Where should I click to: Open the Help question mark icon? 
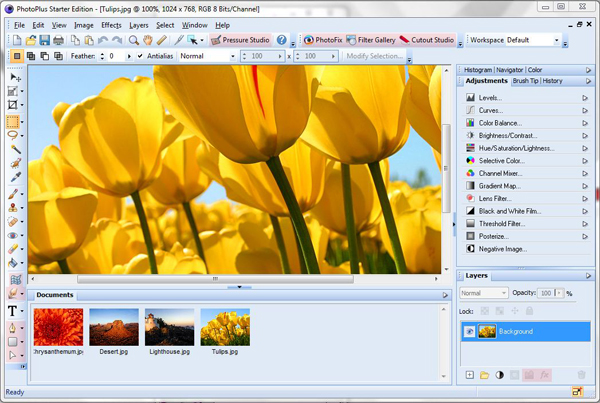(281, 41)
